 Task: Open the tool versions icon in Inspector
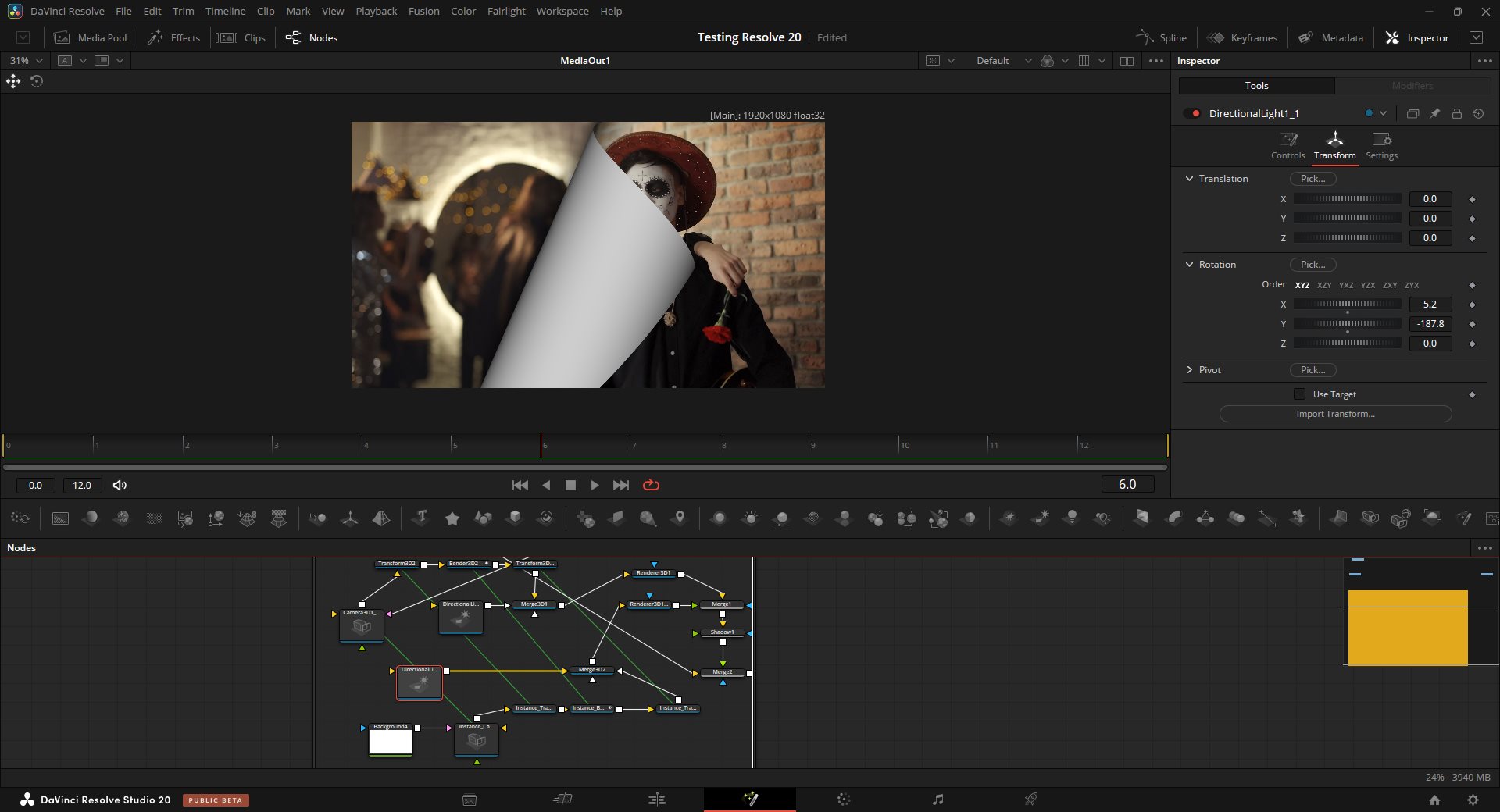[1412, 113]
